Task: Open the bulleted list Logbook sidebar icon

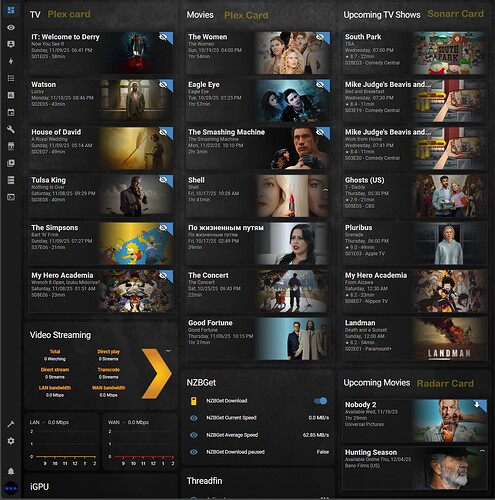Action: click(11, 78)
